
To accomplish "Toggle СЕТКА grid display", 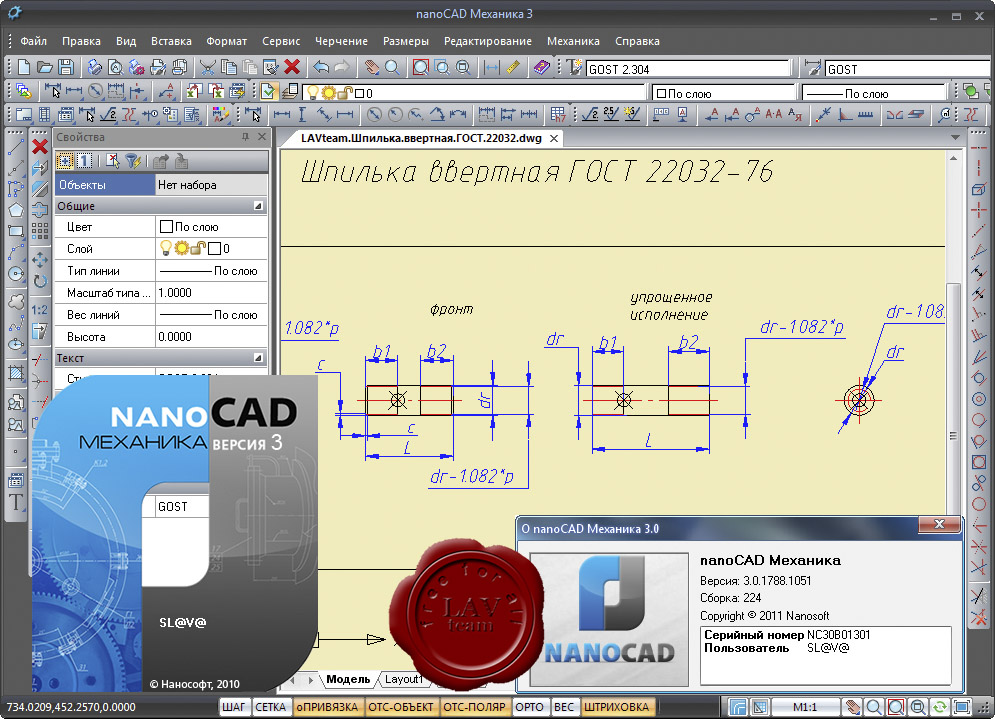I will tap(270, 707).
